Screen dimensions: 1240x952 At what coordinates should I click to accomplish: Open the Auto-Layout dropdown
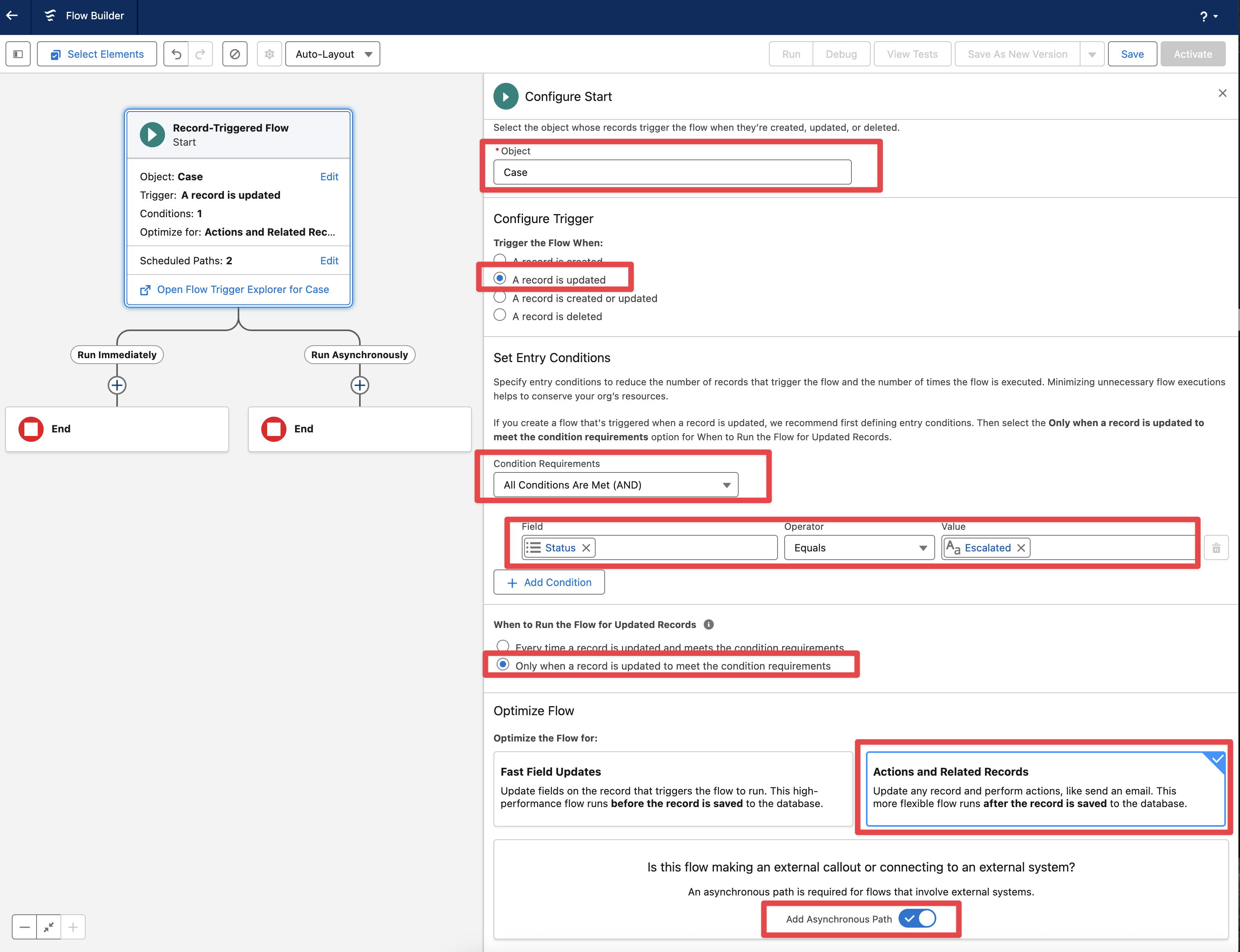pyautogui.click(x=333, y=55)
